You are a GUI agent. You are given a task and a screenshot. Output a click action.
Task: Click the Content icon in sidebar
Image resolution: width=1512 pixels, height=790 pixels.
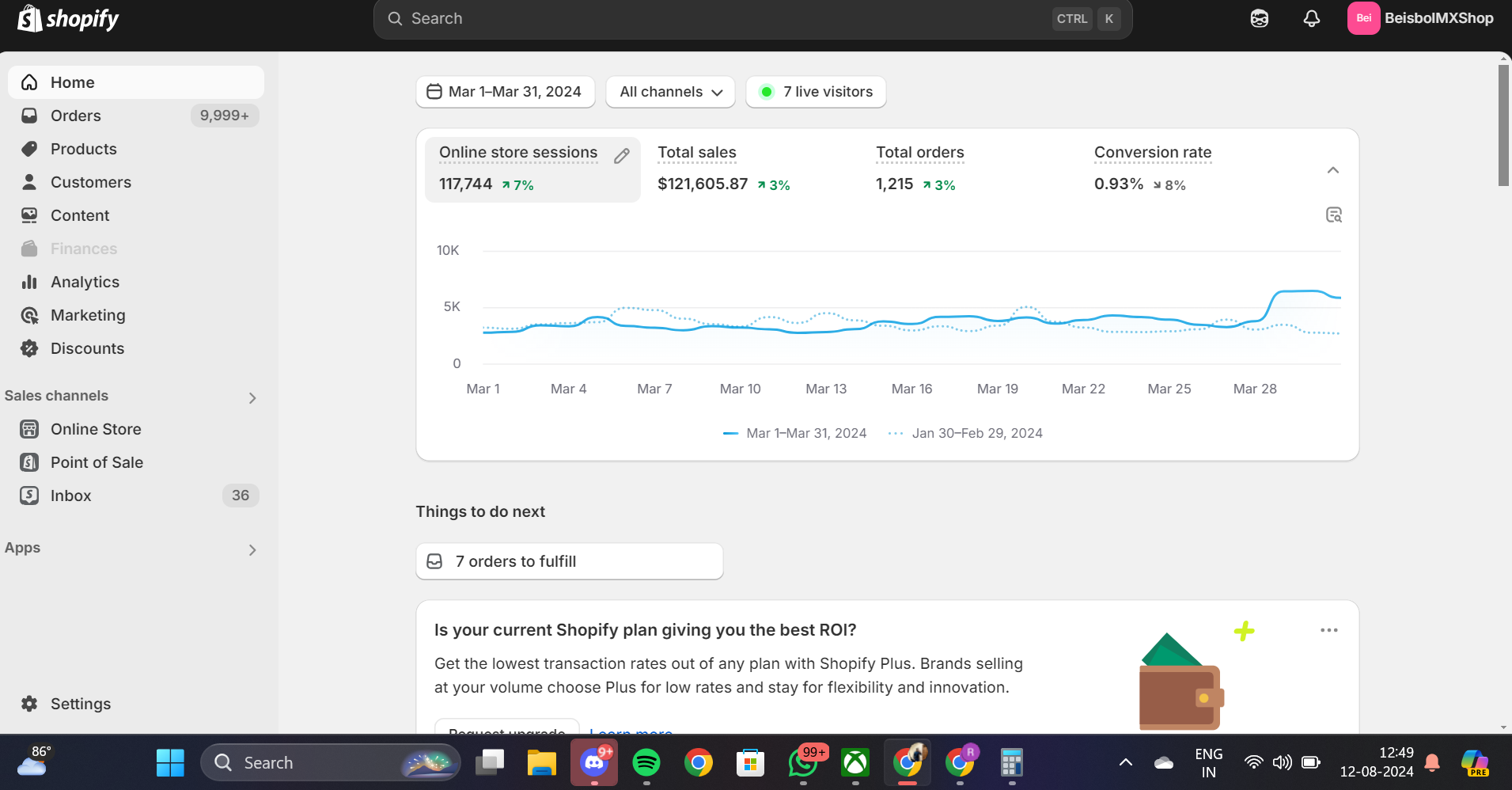[29, 215]
